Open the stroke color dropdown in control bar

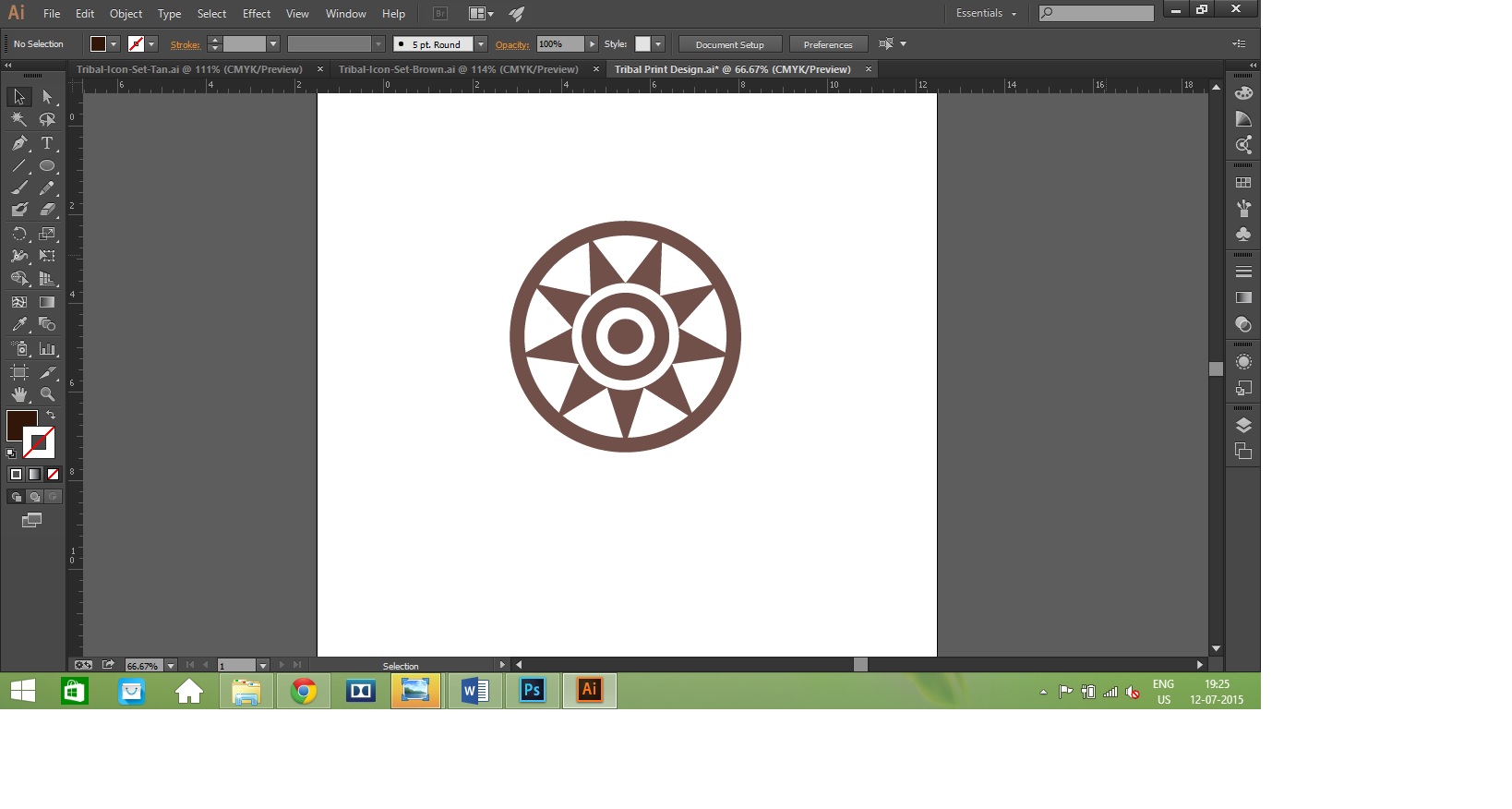[x=152, y=44]
